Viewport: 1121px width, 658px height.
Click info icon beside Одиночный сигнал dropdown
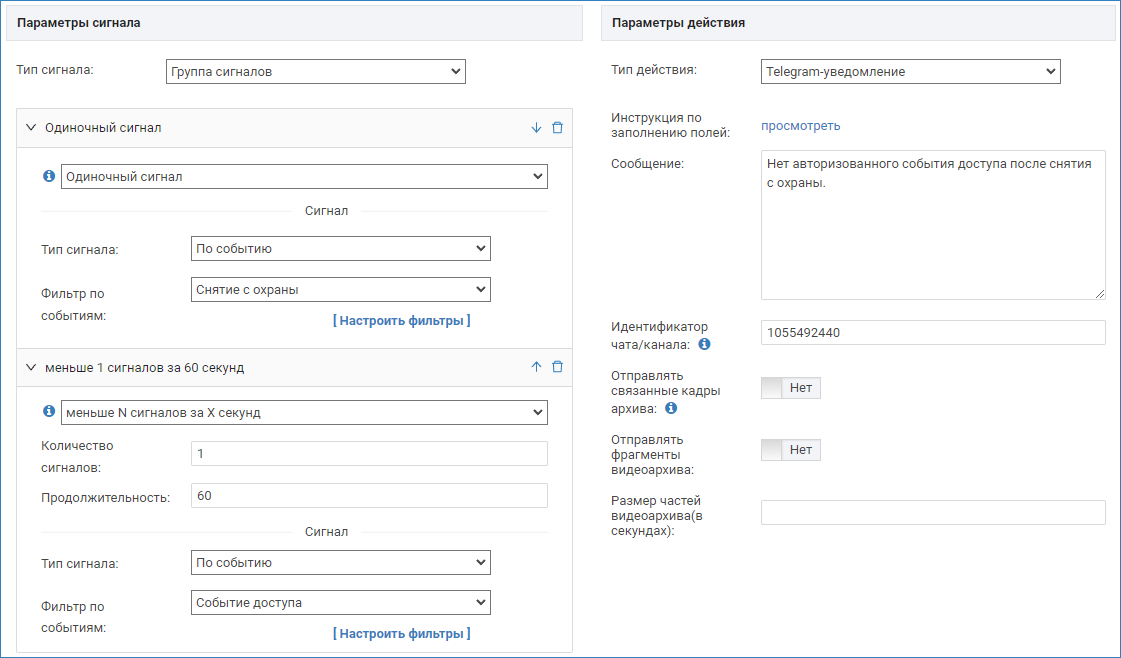pyautogui.click(x=48, y=176)
